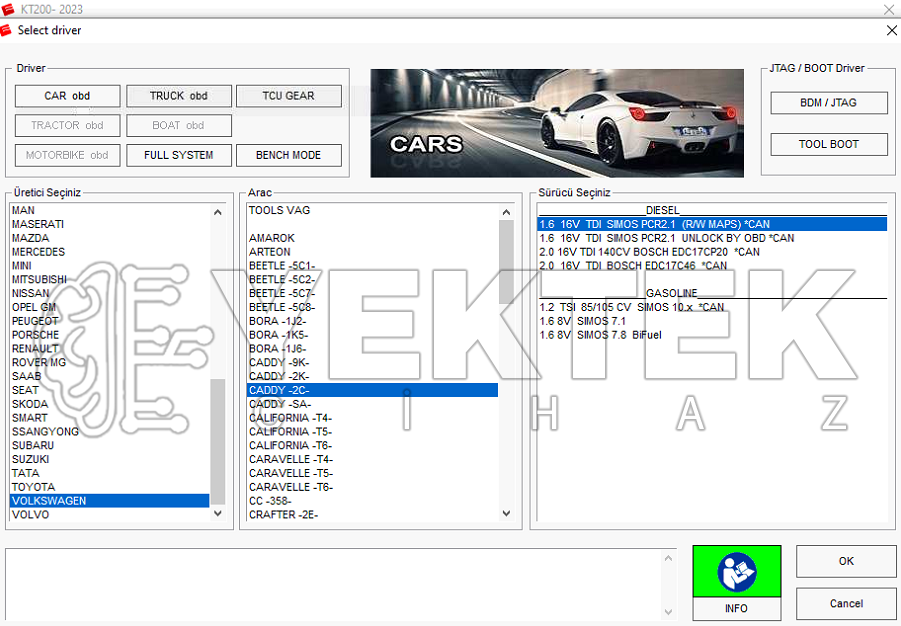The width and height of the screenshot is (901, 626).
Task: Select 1.6 8V SIMOS 7.1 driver
Action: point(712,321)
